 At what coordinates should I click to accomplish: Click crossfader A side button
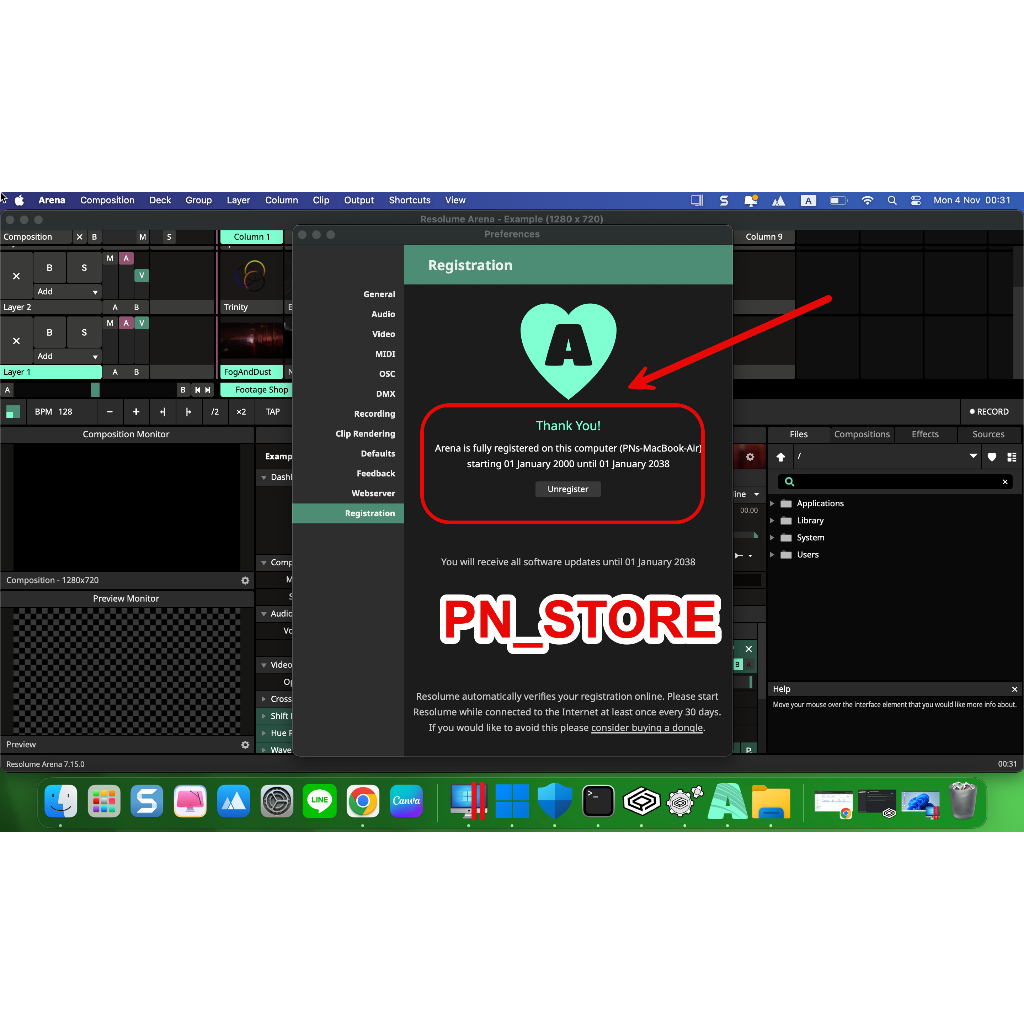[7, 390]
